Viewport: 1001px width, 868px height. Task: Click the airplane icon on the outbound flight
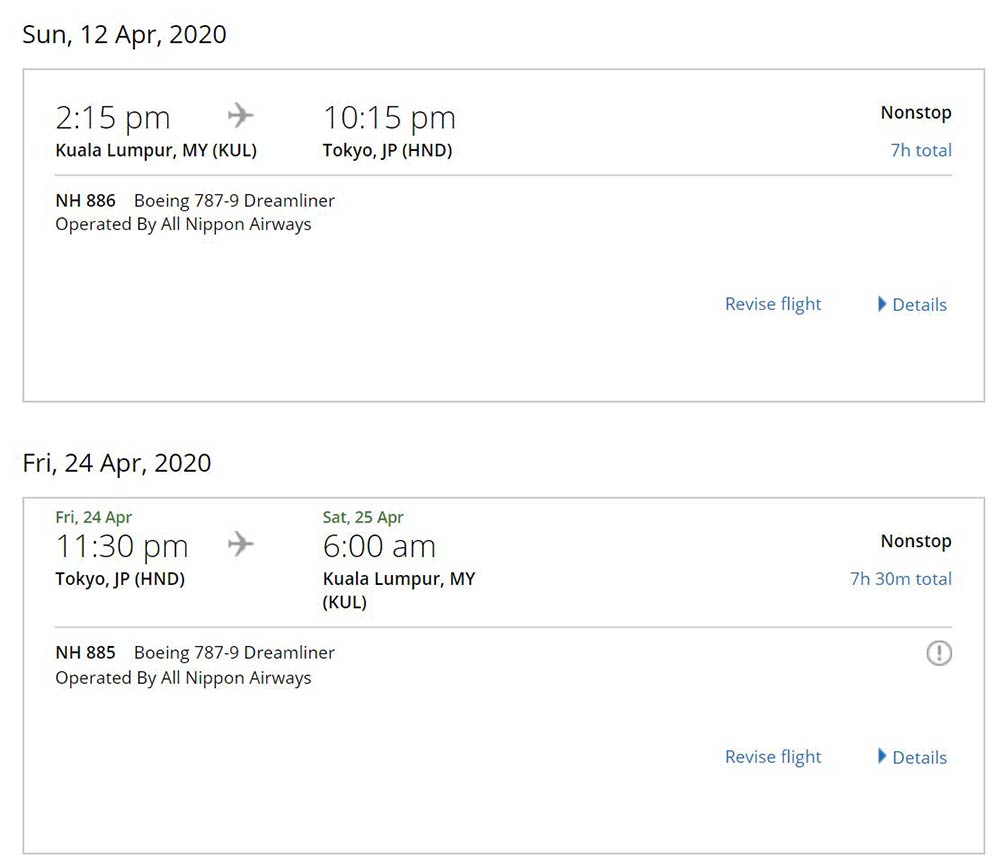[241, 116]
